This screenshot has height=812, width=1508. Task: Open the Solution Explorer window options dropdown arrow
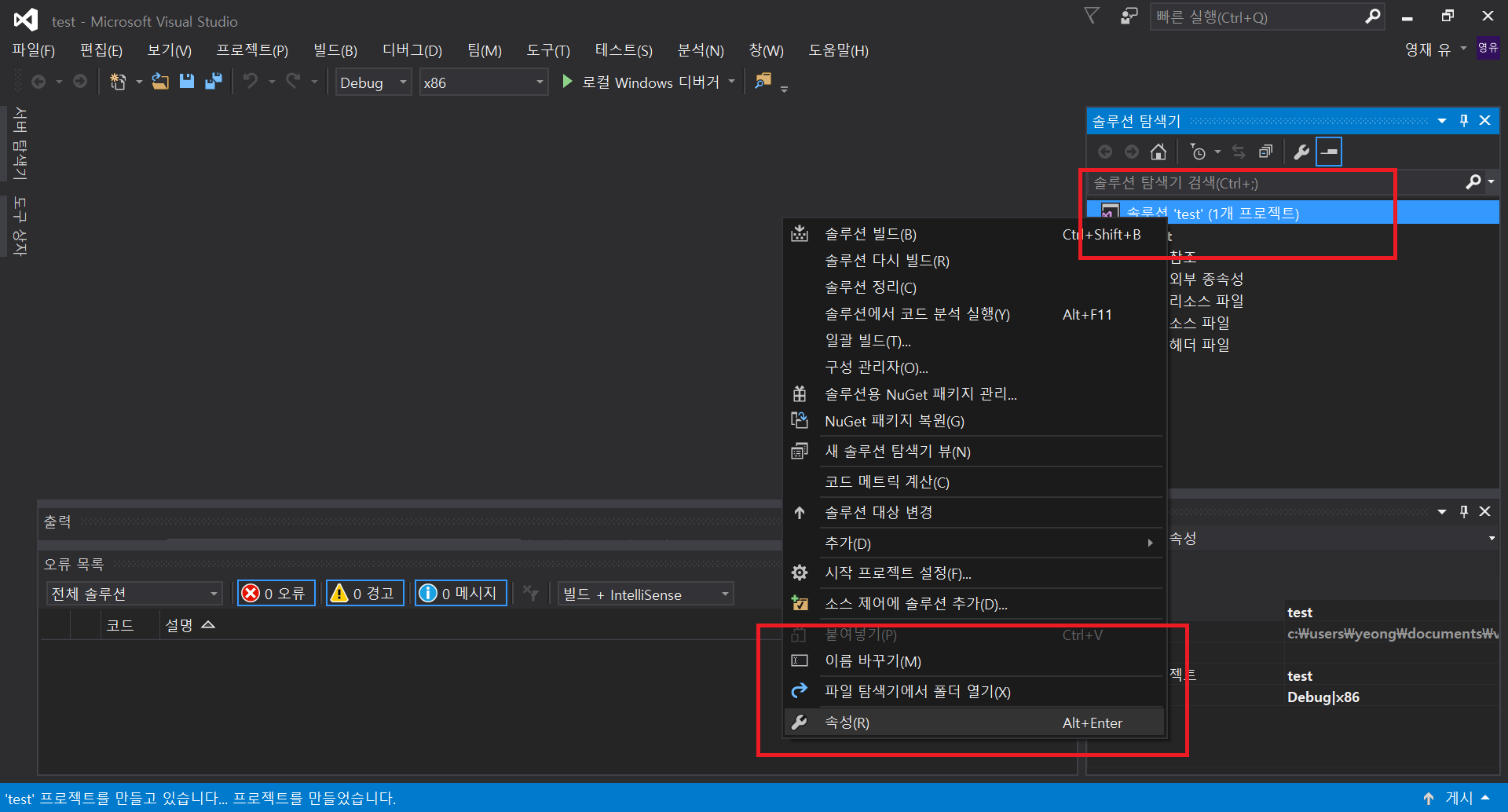[x=1442, y=120]
